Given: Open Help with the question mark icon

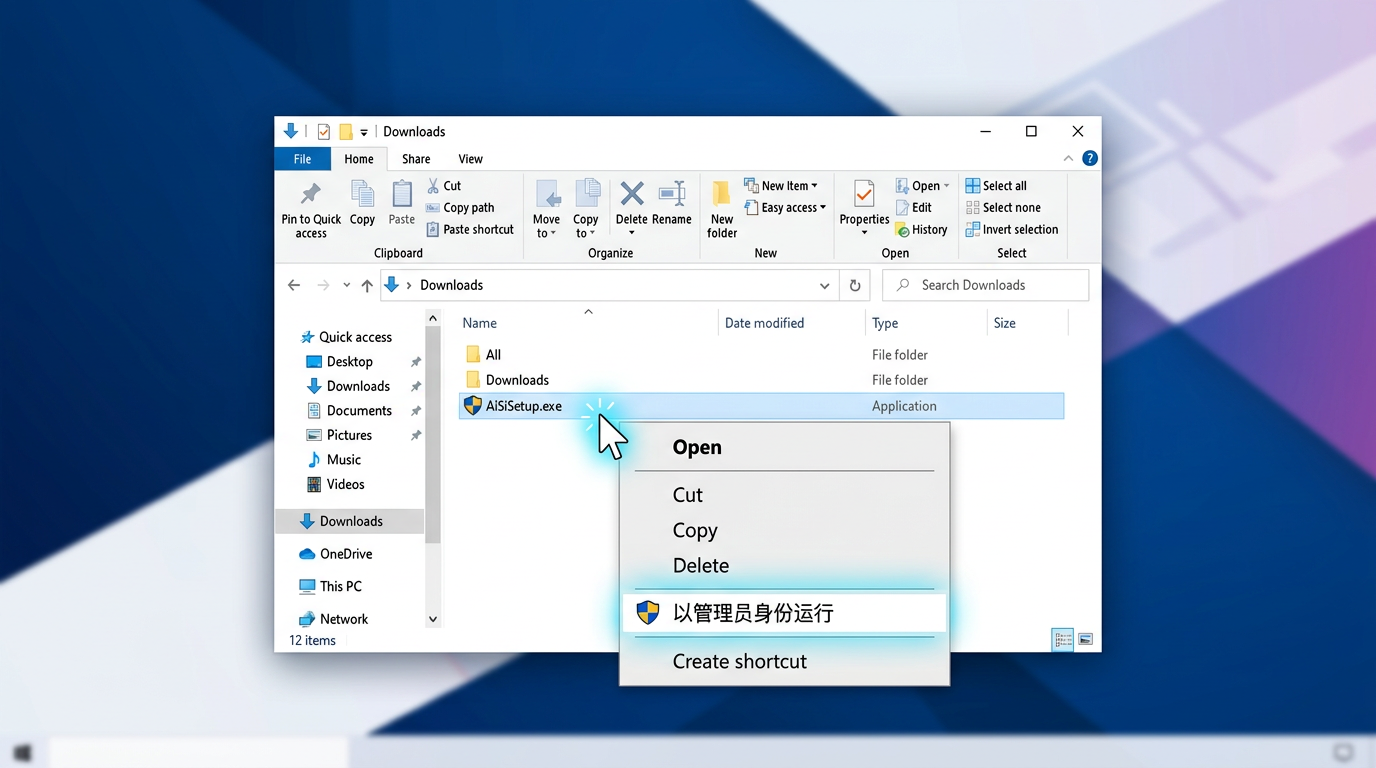Looking at the screenshot, I should pos(1090,159).
